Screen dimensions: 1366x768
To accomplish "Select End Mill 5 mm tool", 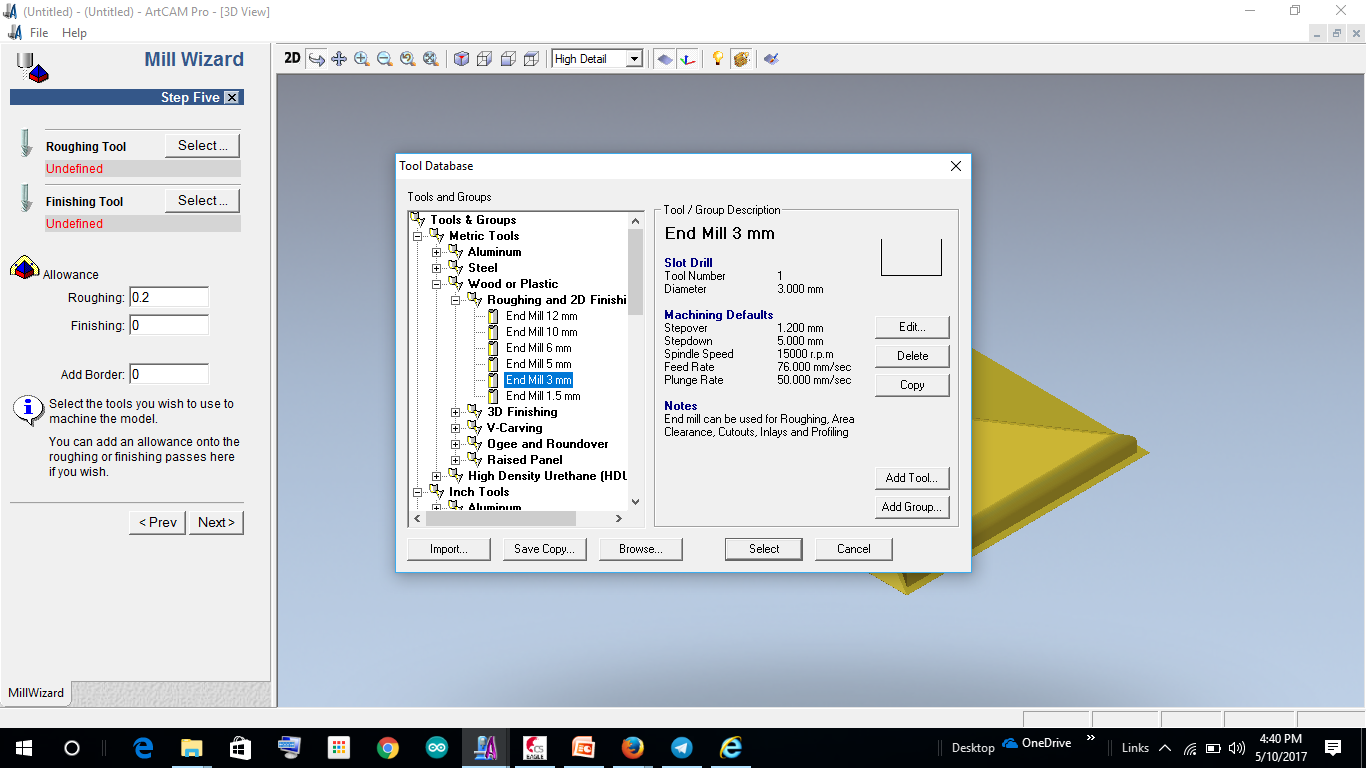I will pyautogui.click(x=538, y=364).
